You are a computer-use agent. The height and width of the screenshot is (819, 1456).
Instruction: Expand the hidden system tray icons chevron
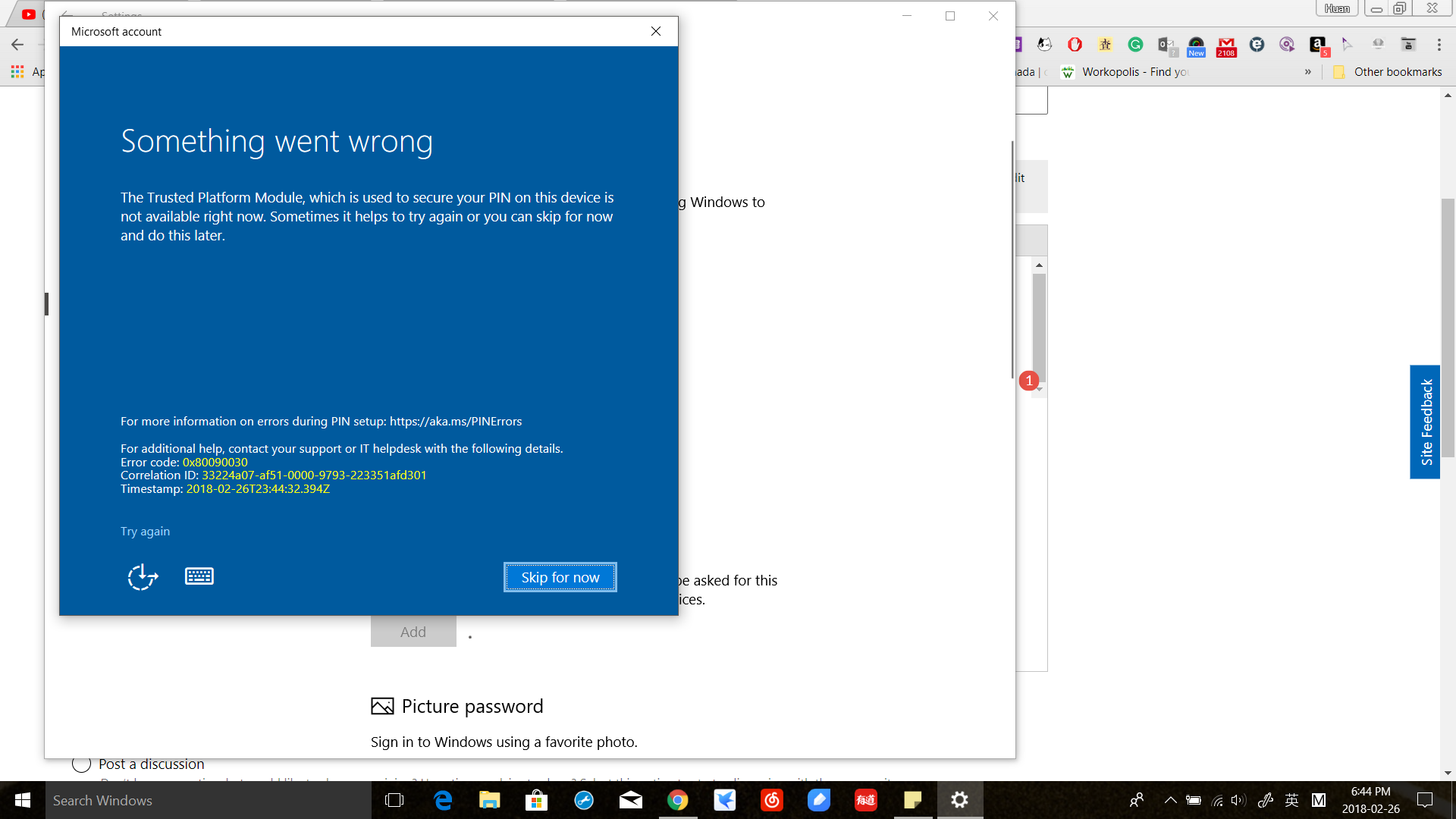pos(1170,800)
